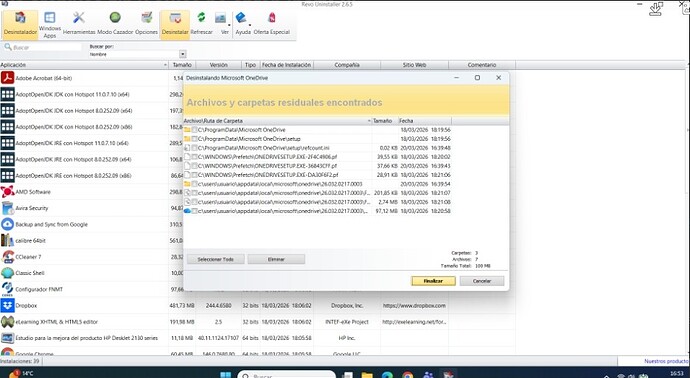
Task: Click the 14°C weather widget on taskbar
Action: pos(21,374)
